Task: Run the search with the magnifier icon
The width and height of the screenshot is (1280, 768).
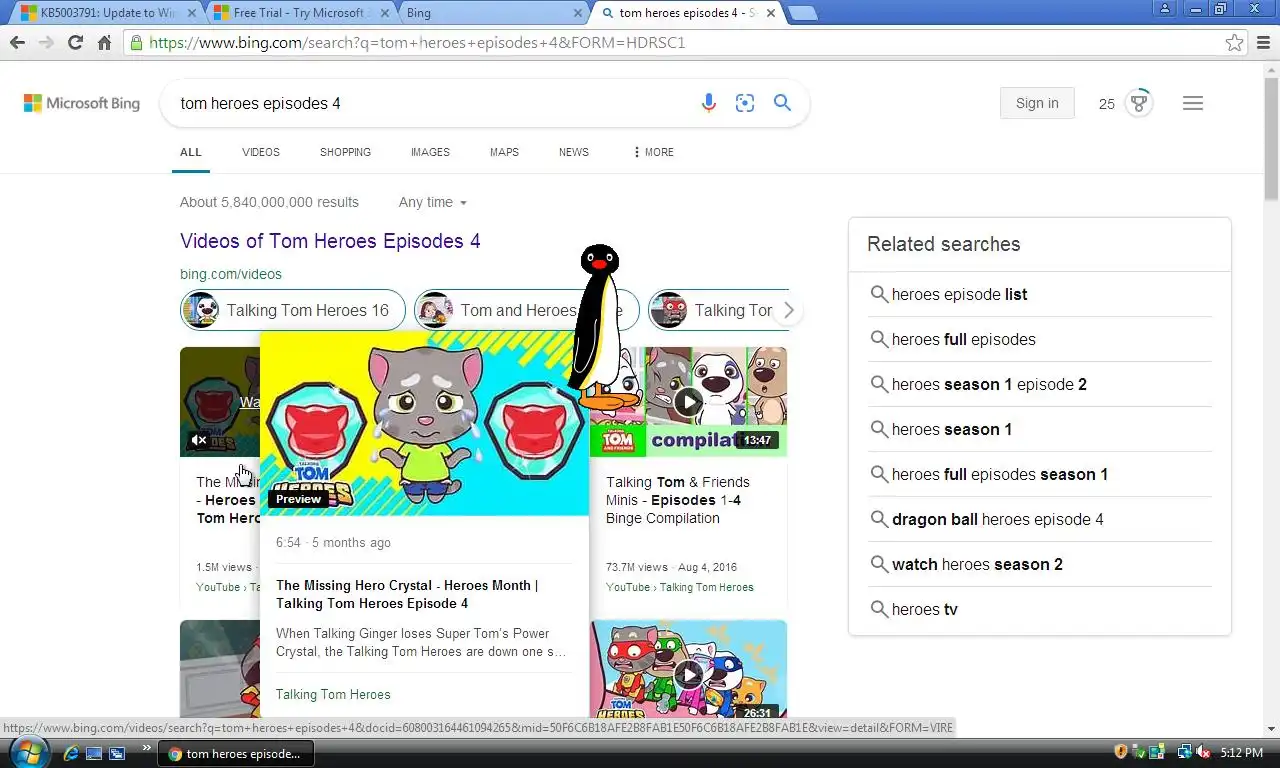Action: [x=782, y=103]
